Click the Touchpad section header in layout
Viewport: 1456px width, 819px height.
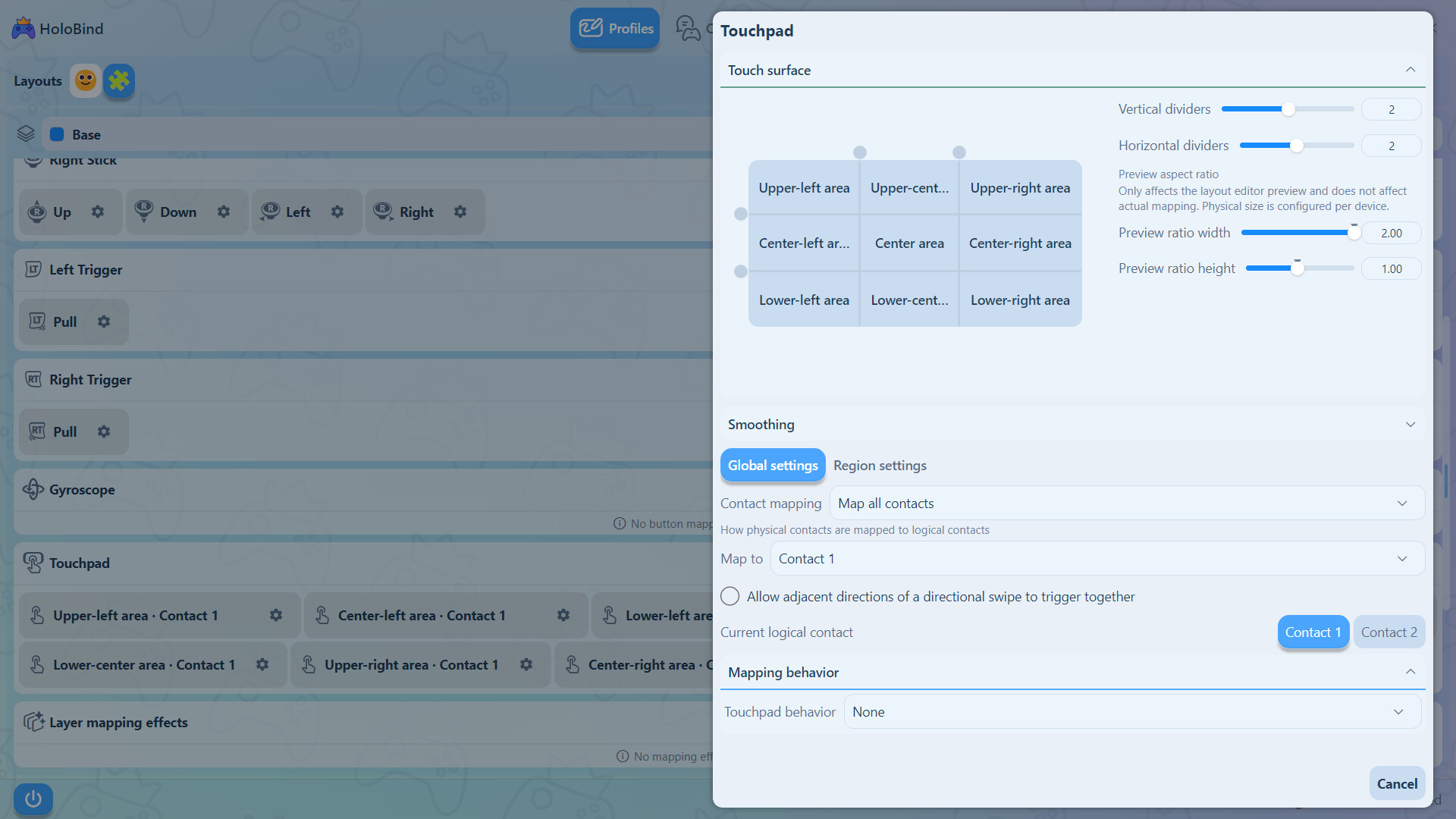(80, 563)
